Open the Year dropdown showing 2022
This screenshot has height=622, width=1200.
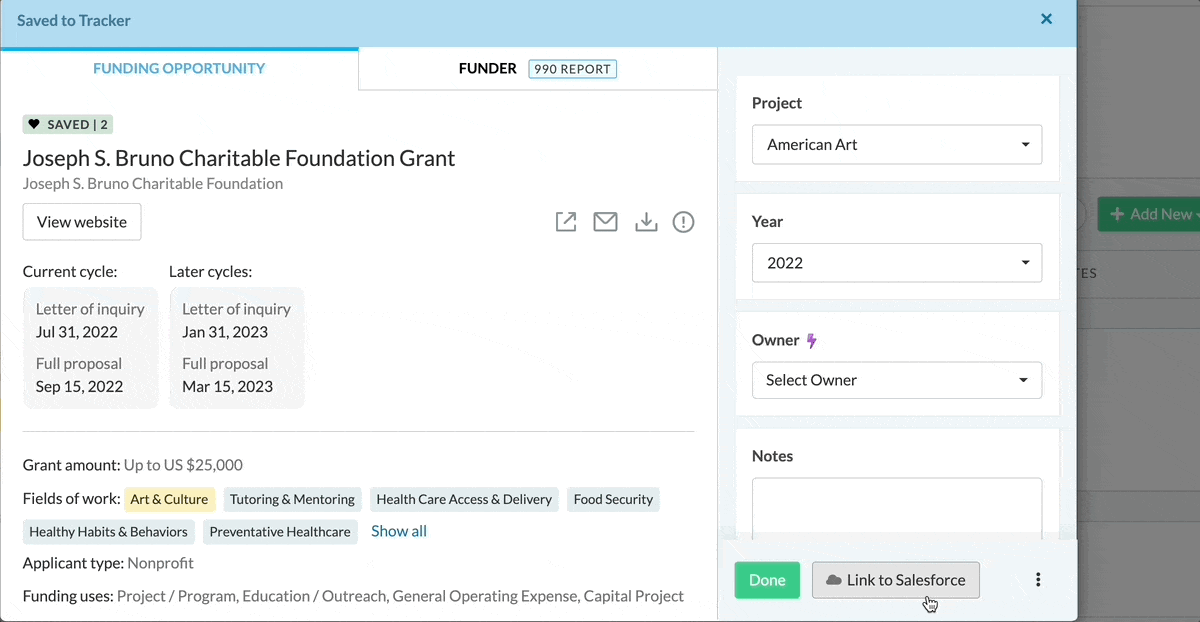tap(897, 263)
